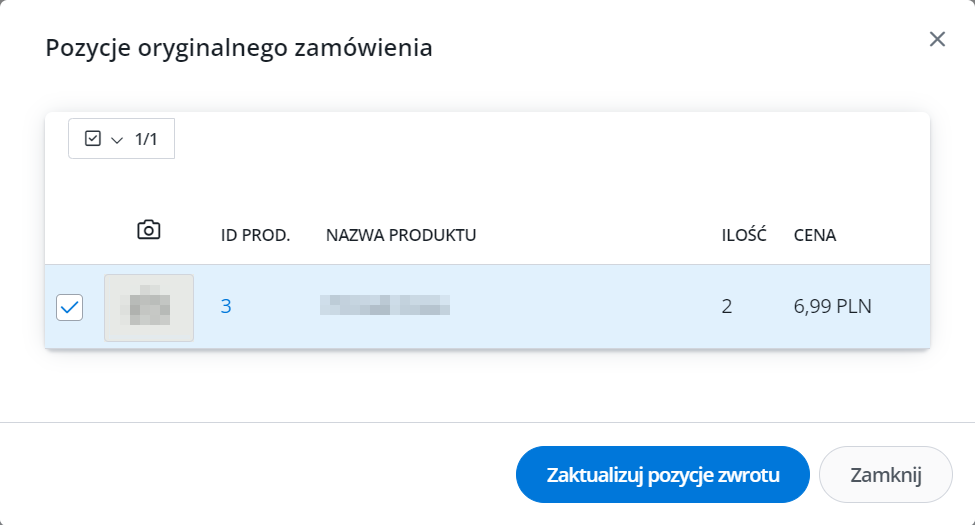Sort by ID PROD. column header
The image size is (975, 525).
pos(255,235)
